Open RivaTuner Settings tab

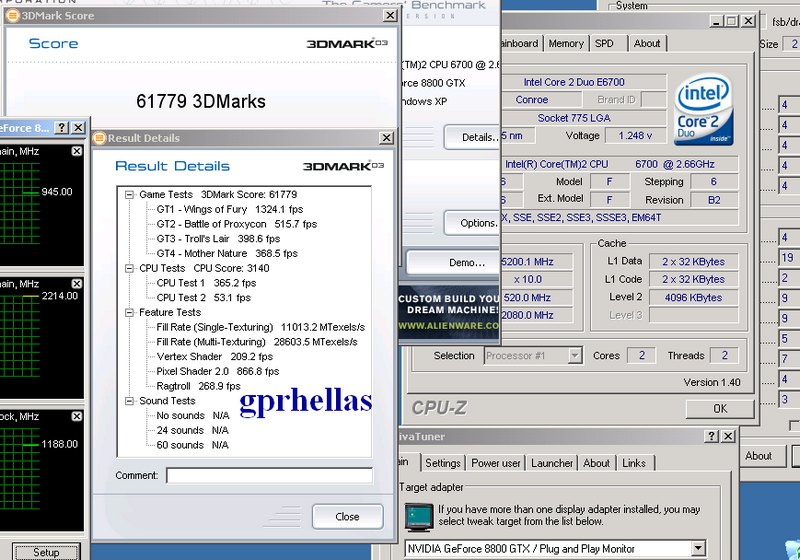tap(442, 463)
